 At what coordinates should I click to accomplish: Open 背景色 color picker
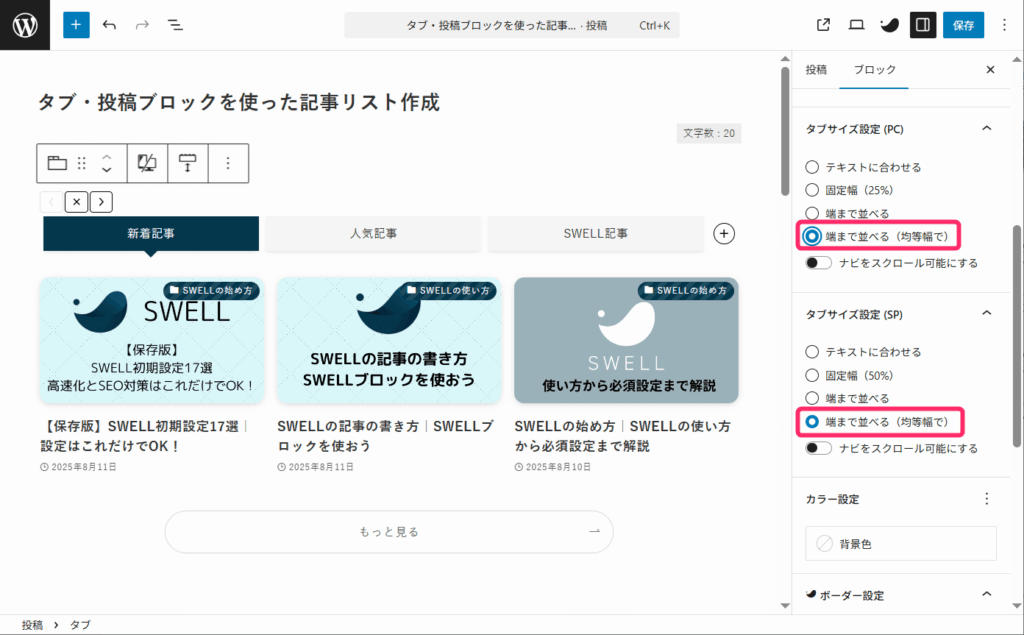coord(901,544)
